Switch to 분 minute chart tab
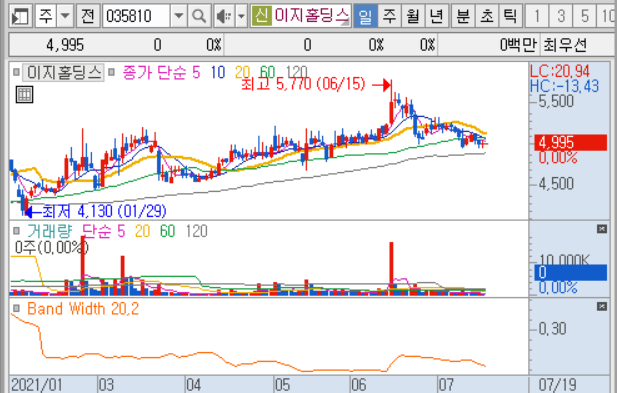Screen dimensions: 617x393 point(463,16)
